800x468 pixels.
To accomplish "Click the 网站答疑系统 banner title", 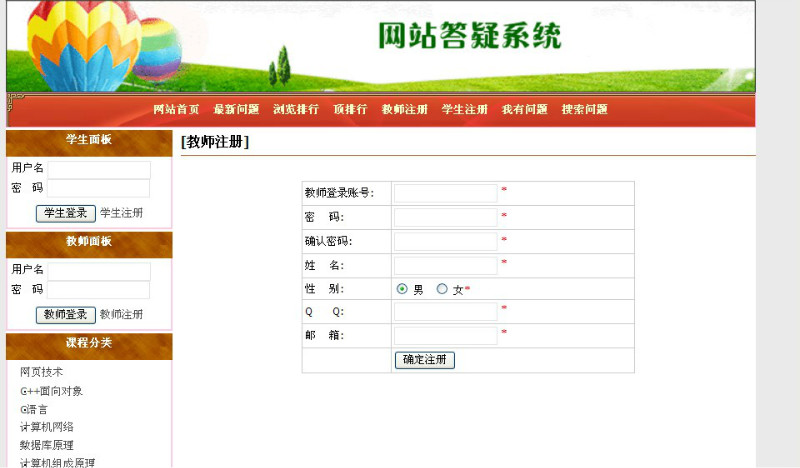I will (x=469, y=36).
